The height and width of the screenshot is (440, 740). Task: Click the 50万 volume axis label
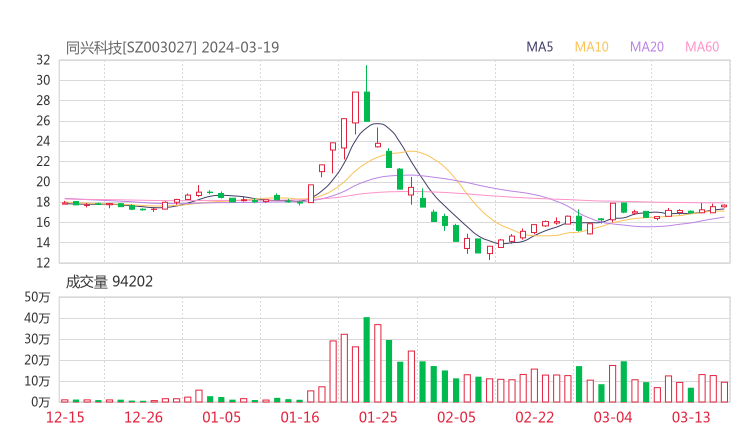[x=37, y=297]
